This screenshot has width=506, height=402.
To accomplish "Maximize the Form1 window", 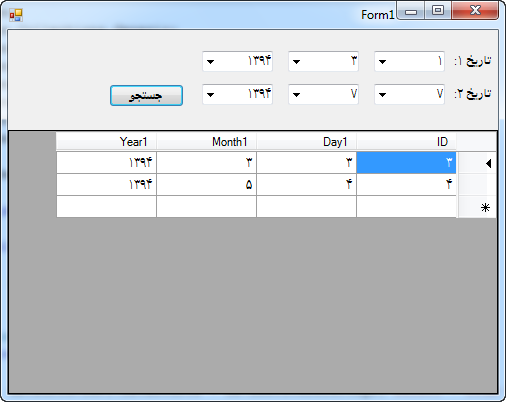I will (x=438, y=11).
